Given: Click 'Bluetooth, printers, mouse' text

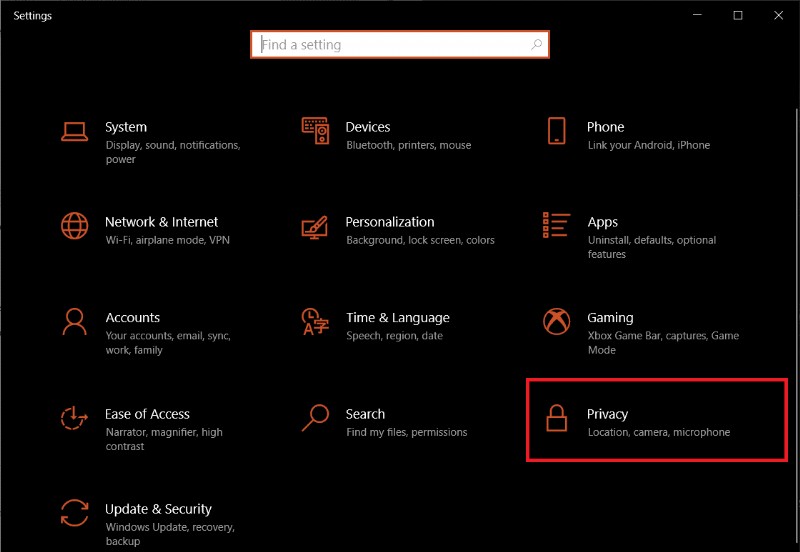Looking at the screenshot, I should coord(409,145).
